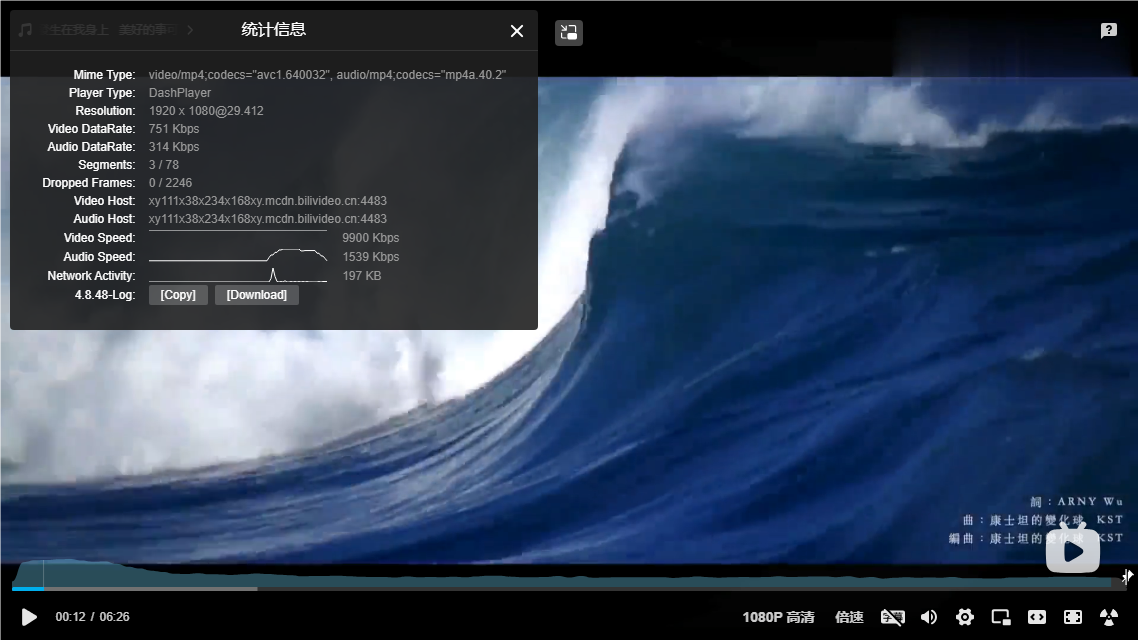
Task: Click the mini-window icon beside the stats panel
Action: [x=569, y=33]
